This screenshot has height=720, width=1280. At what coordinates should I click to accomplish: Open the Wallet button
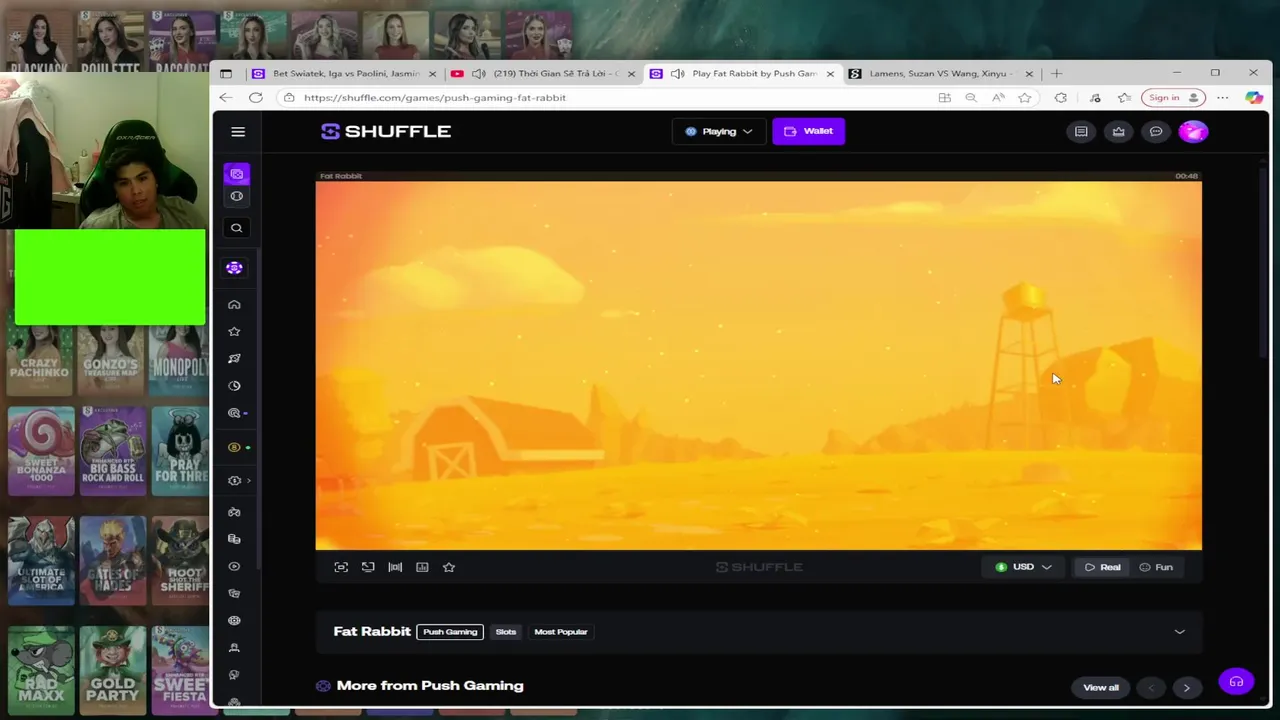[808, 131]
